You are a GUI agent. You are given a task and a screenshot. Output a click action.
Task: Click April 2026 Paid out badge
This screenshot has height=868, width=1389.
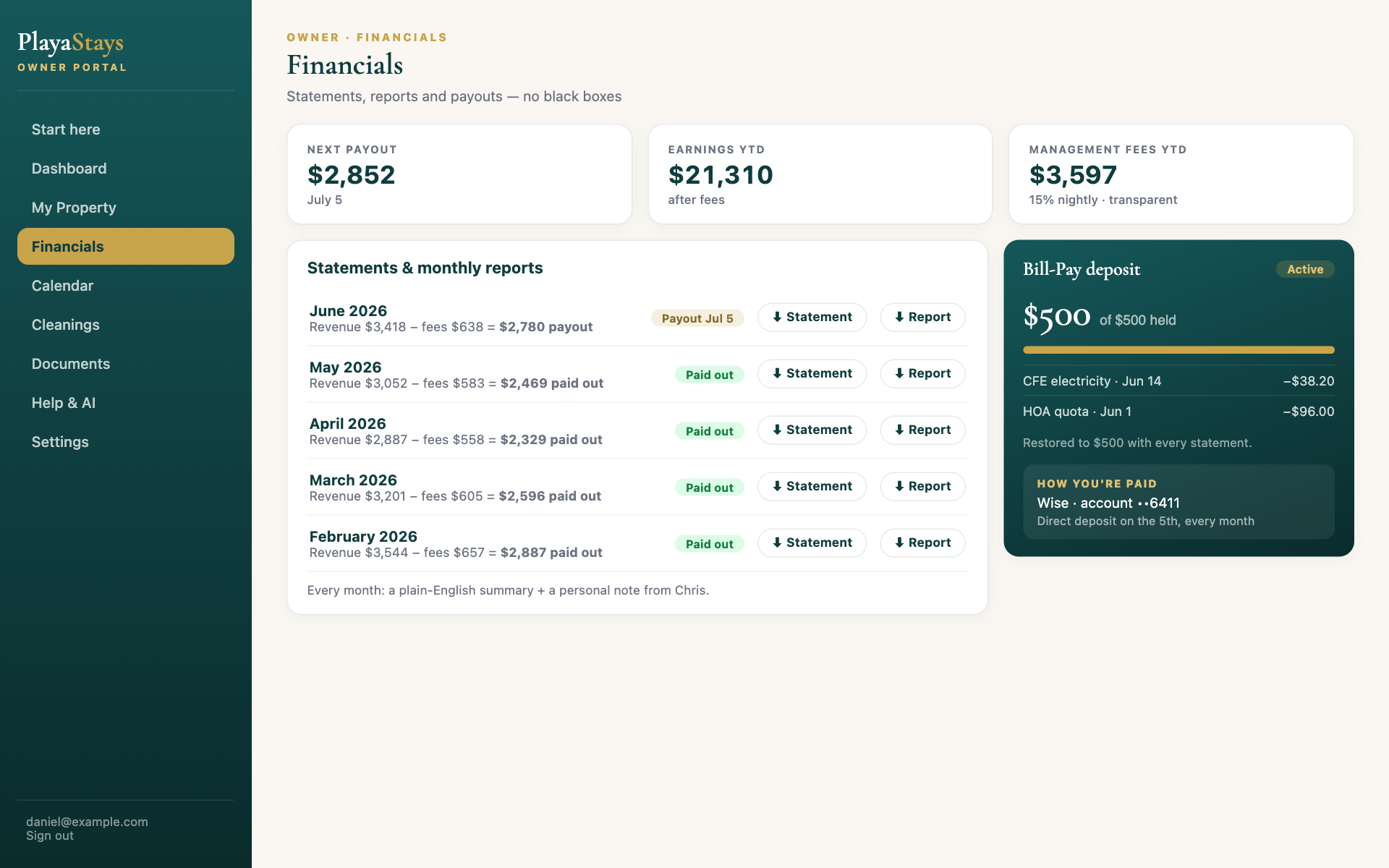(709, 431)
